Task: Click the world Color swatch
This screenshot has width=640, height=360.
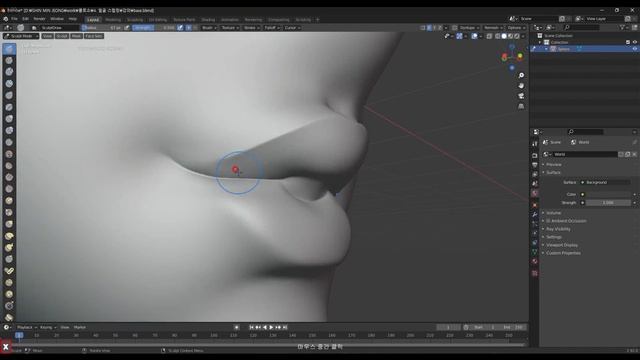Action: (608, 194)
